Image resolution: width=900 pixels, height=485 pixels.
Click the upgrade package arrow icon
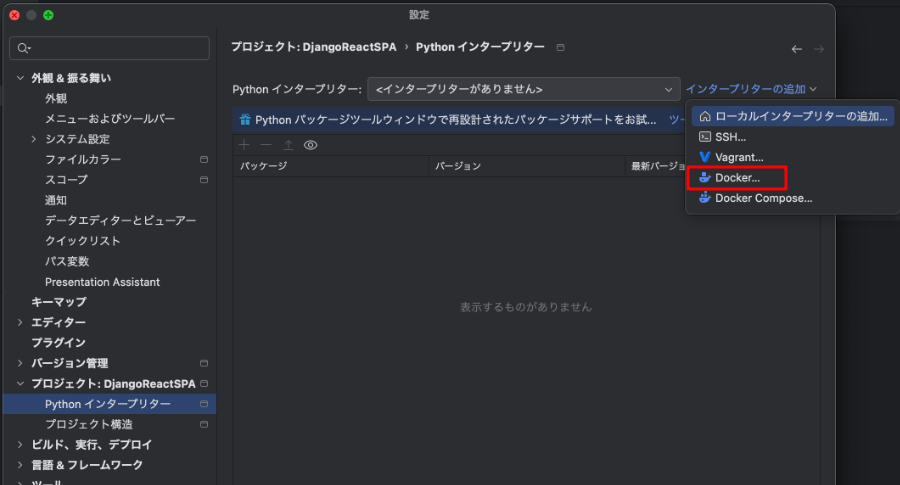pyautogui.click(x=288, y=145)
